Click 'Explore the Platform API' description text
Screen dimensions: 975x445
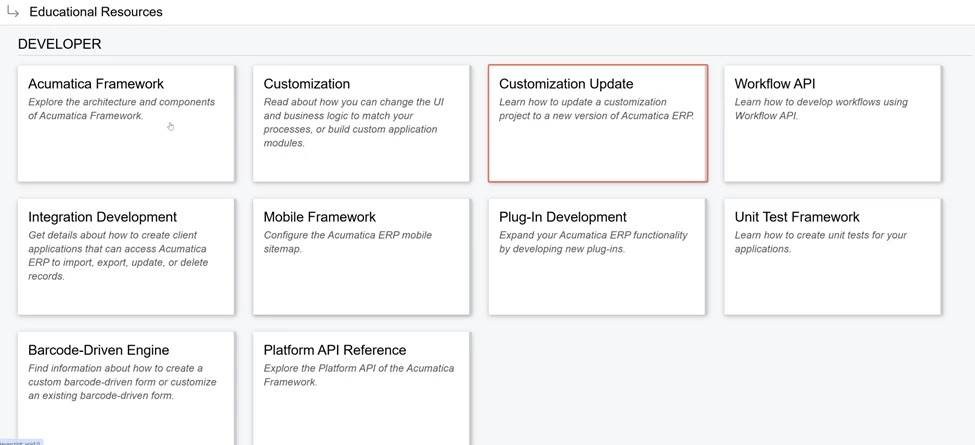[x=359, y=375]
